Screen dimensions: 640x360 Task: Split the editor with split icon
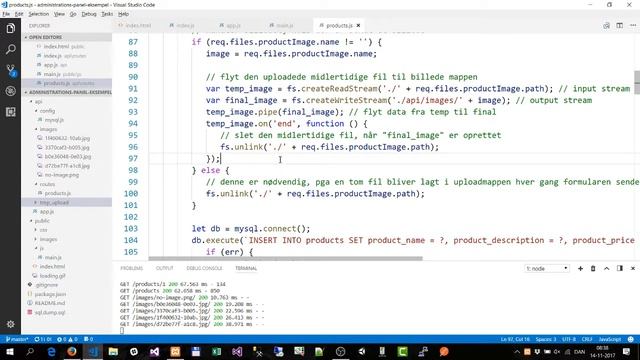[620, 25]
